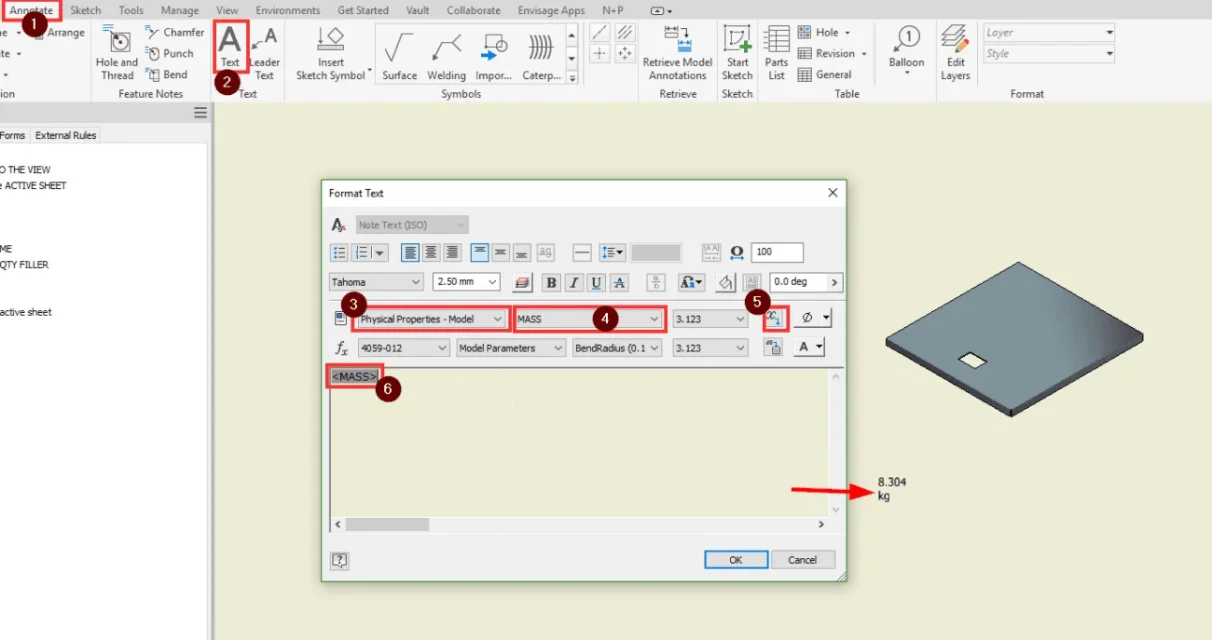Open the Collaborate ribbon tab
The height and width of the screenshot is (640, 1212).
(x=474, y=10)
